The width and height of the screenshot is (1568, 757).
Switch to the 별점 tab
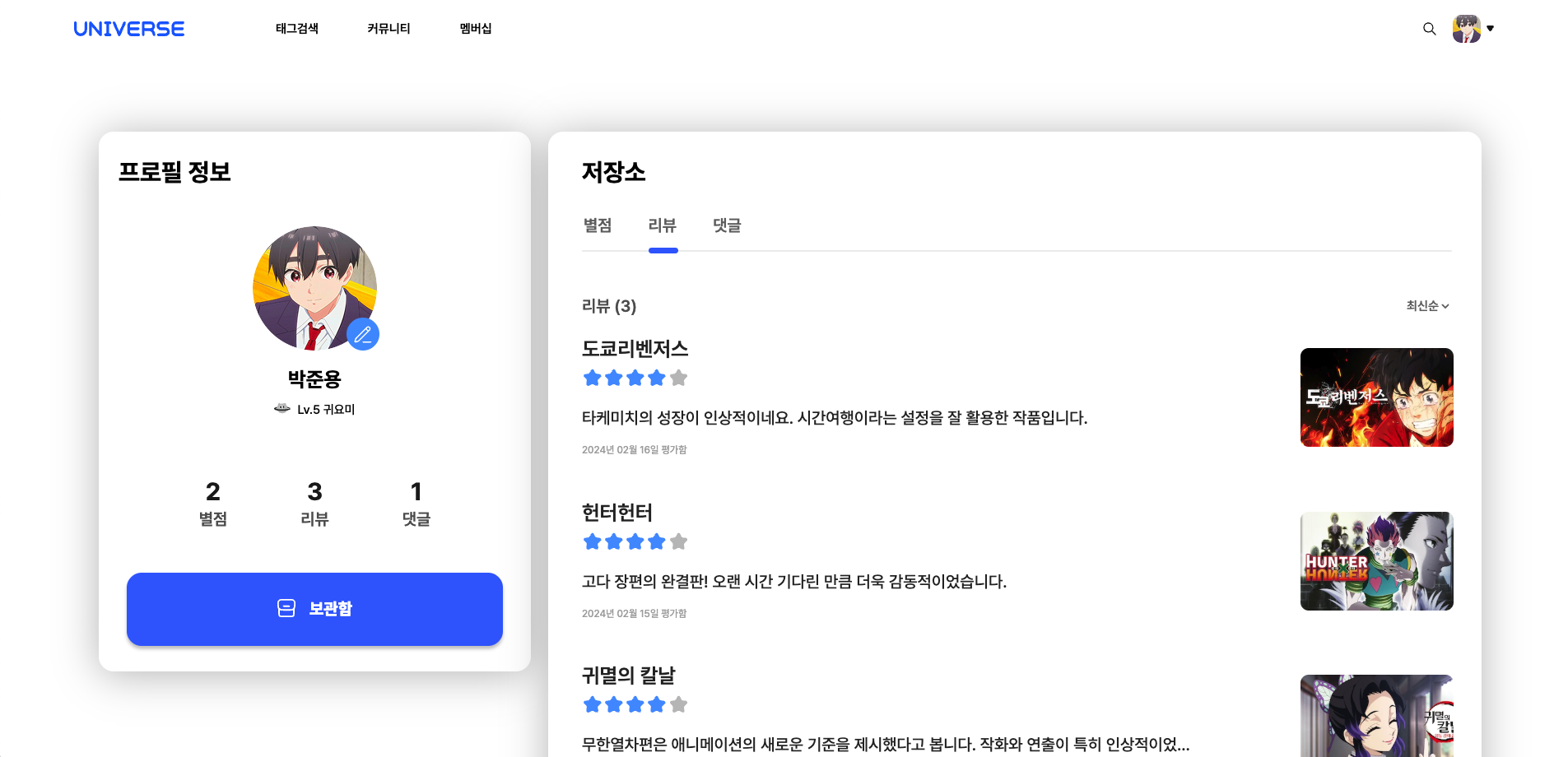click(598, 225)
